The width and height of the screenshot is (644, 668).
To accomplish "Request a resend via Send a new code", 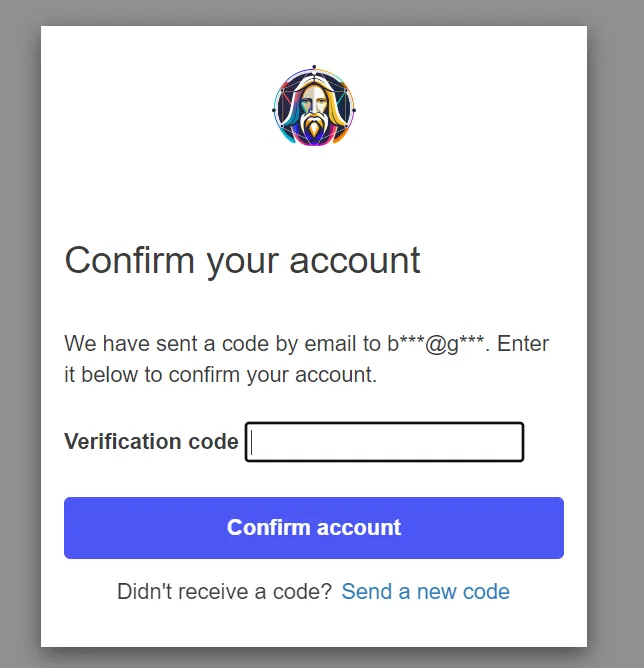I will tap(425, 591).
